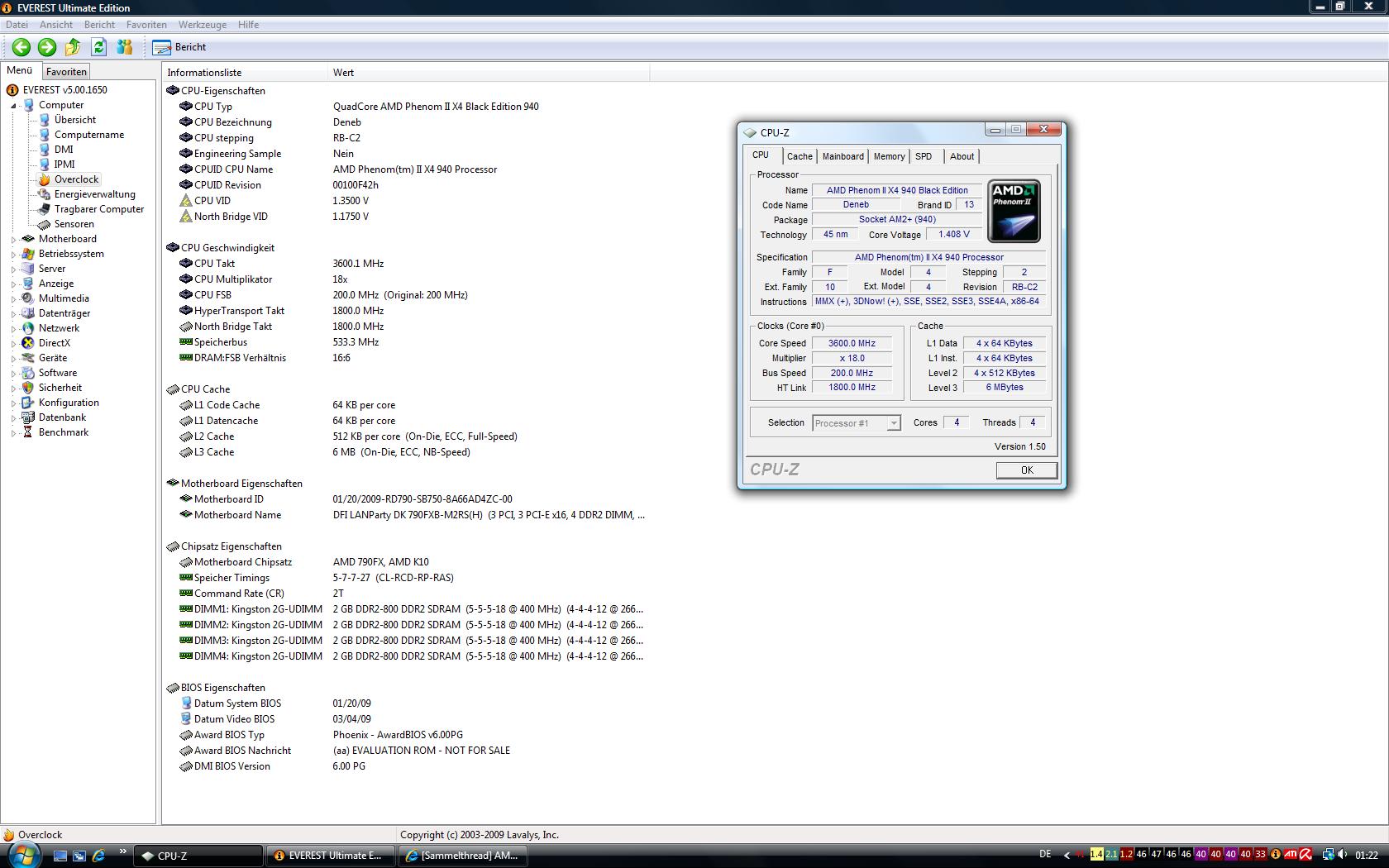Image resolution: width=1389 pixels, height=868 pixels.
Task: Click the DirectX icon in the tree
Action: 28,343
